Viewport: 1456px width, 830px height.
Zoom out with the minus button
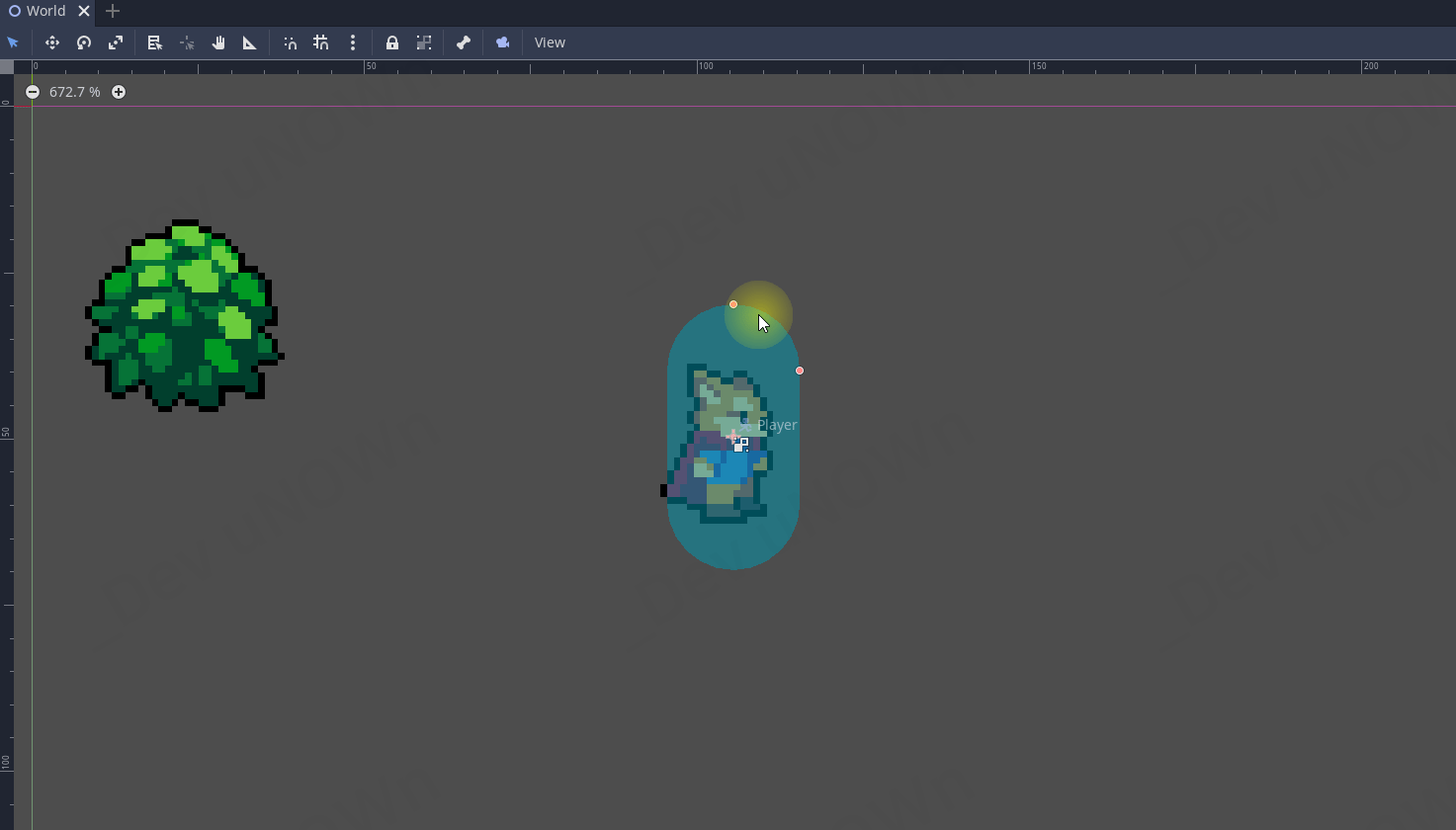[x=33, y=92]
